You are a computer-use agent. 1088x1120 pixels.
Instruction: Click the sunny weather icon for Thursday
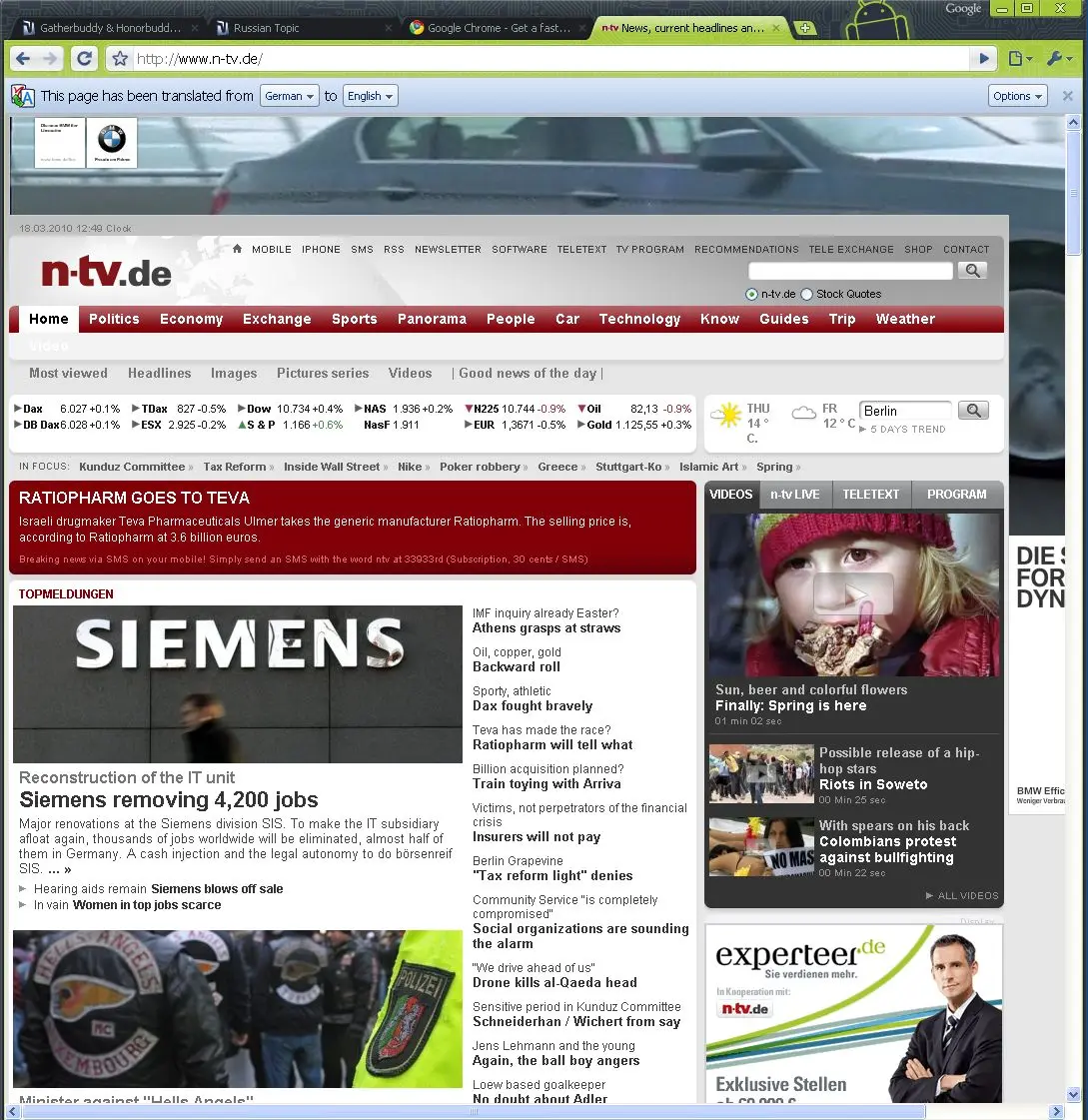(x=727, y=415)
